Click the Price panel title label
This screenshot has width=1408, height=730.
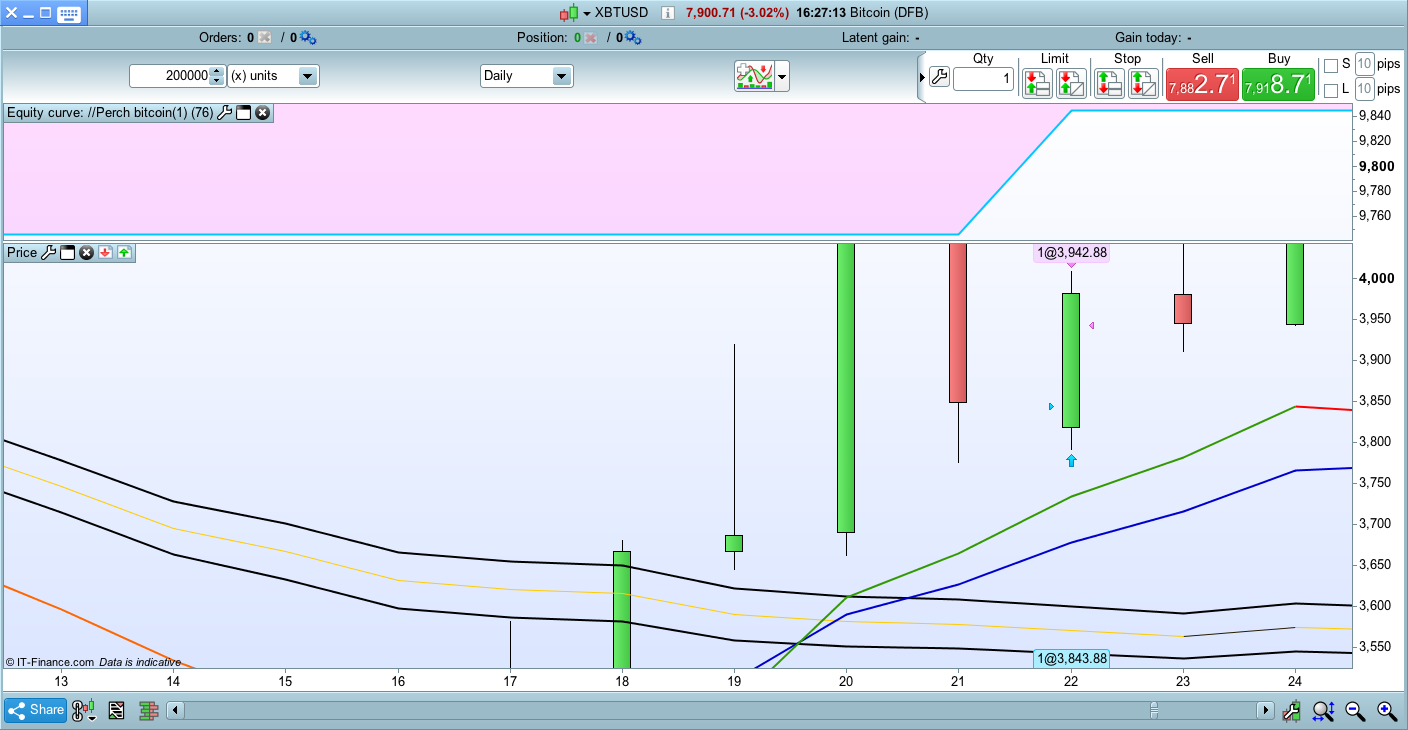(22, 253)
